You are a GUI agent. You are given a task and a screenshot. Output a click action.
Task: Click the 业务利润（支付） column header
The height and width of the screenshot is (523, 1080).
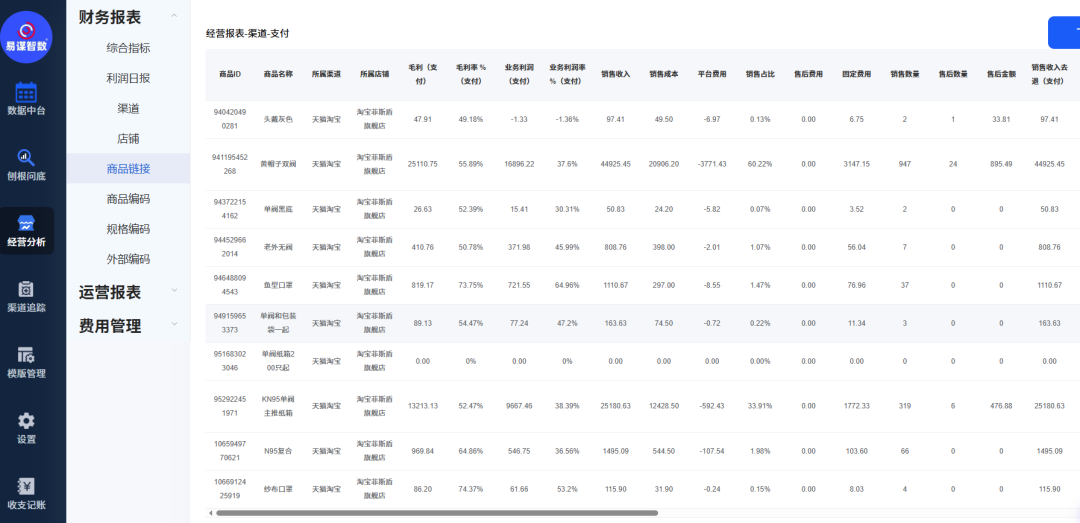pos(519,74)
